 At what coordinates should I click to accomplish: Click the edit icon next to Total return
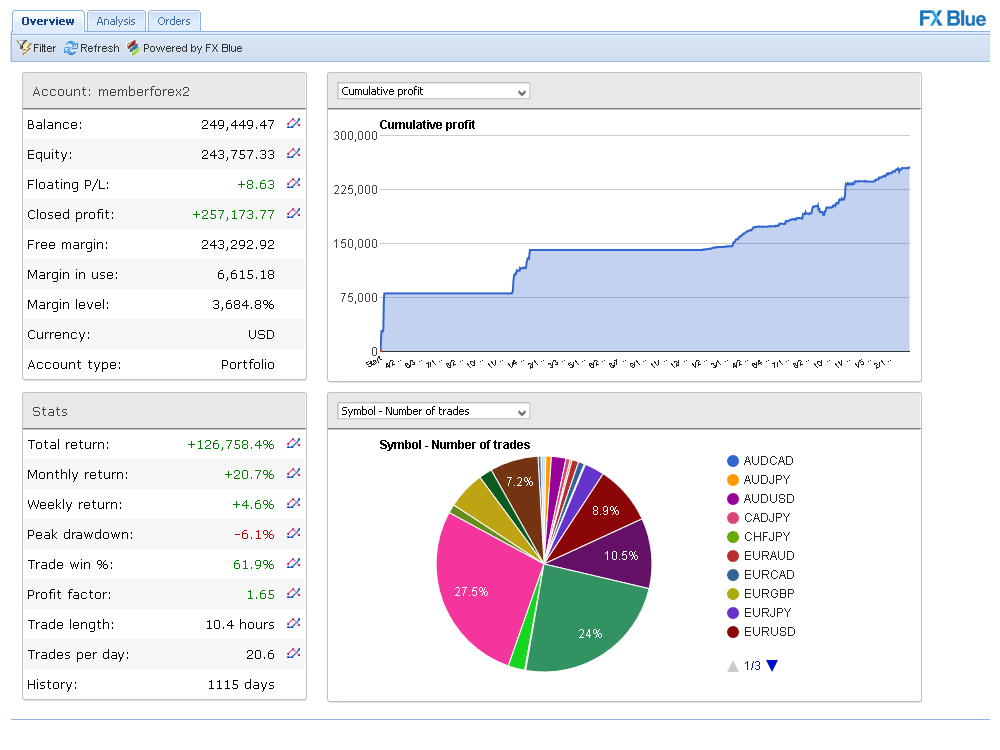point(292,443)
